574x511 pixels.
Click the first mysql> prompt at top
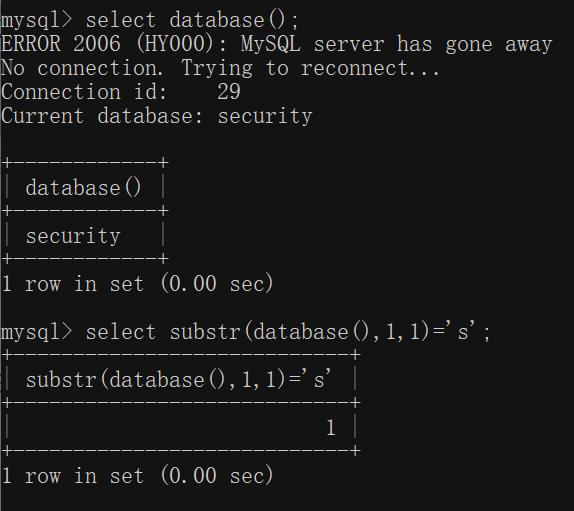coord(37,20)
